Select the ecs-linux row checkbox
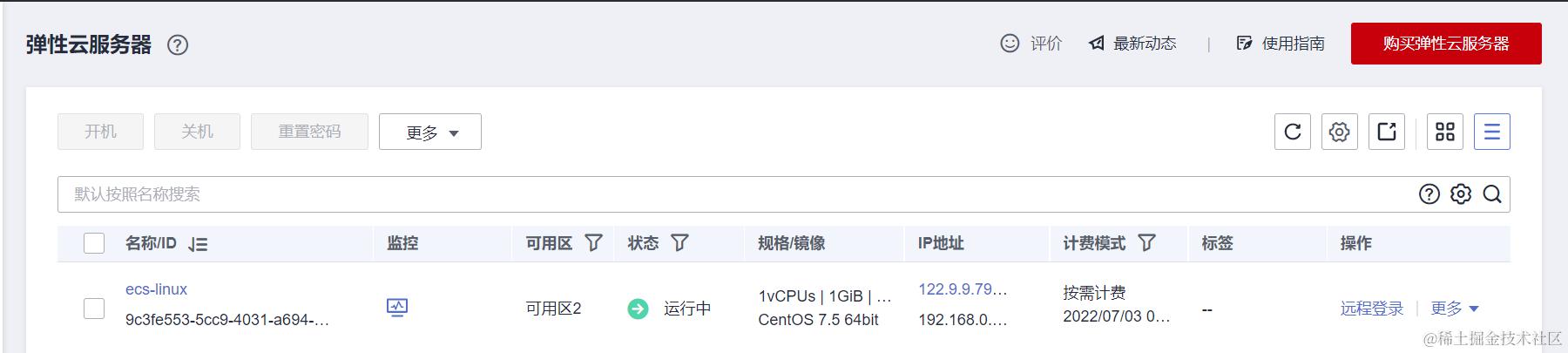Screen dimensions: 1568x353 pos(94,309)
